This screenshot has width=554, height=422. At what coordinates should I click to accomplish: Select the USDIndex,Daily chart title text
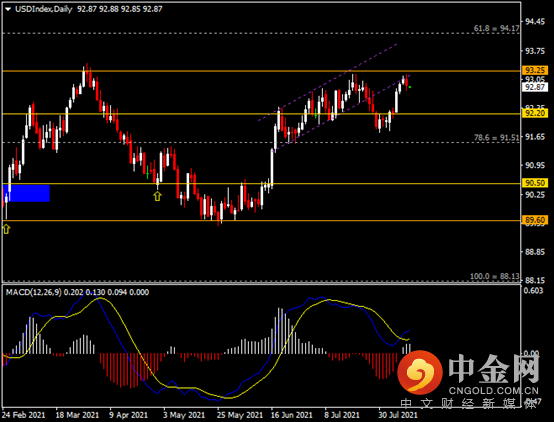pos(43,9)
